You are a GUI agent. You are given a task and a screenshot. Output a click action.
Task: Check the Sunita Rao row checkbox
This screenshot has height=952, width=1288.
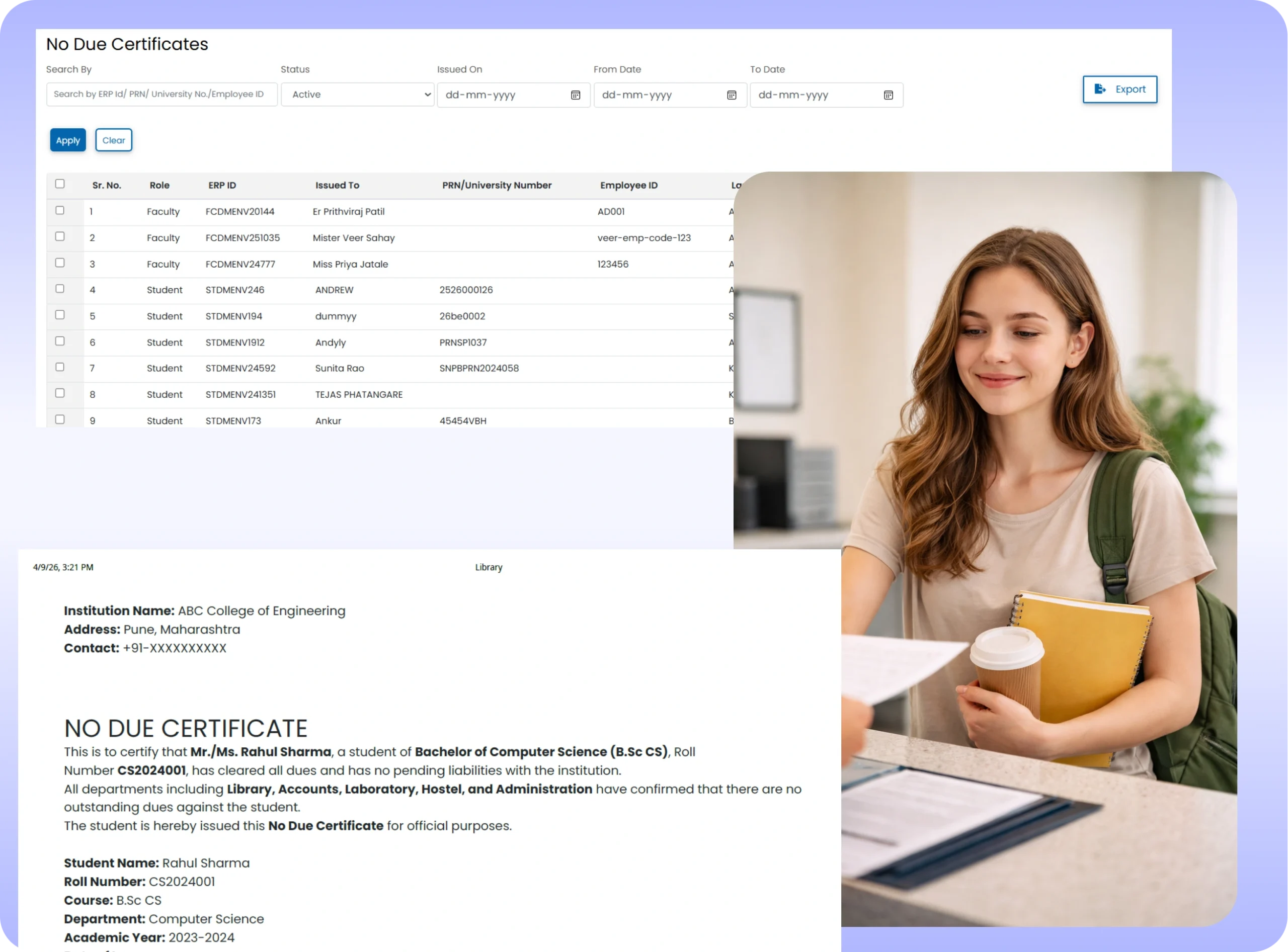click(x=60, y=367)
